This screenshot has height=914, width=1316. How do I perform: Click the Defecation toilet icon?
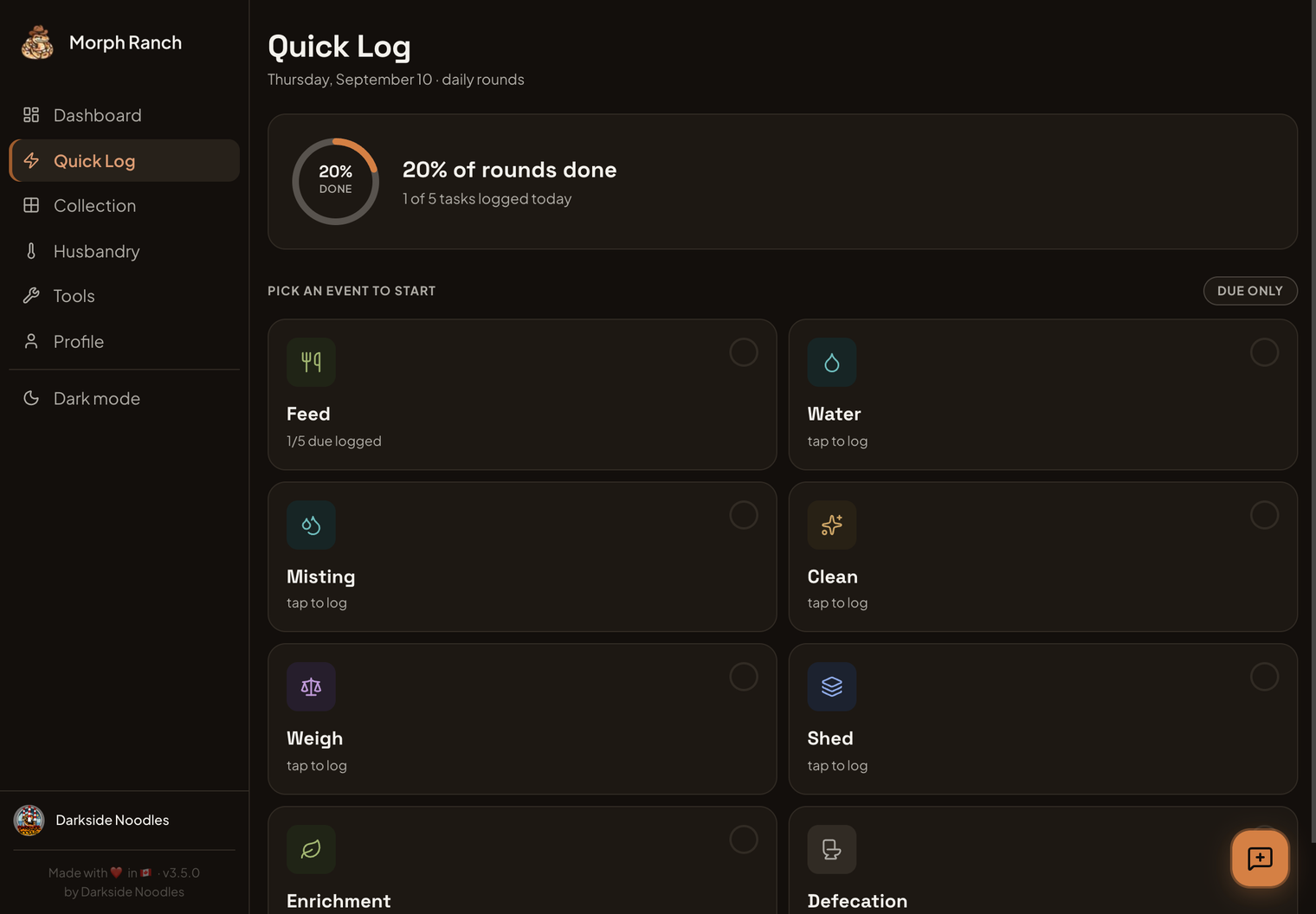click(x=832, y=849)
